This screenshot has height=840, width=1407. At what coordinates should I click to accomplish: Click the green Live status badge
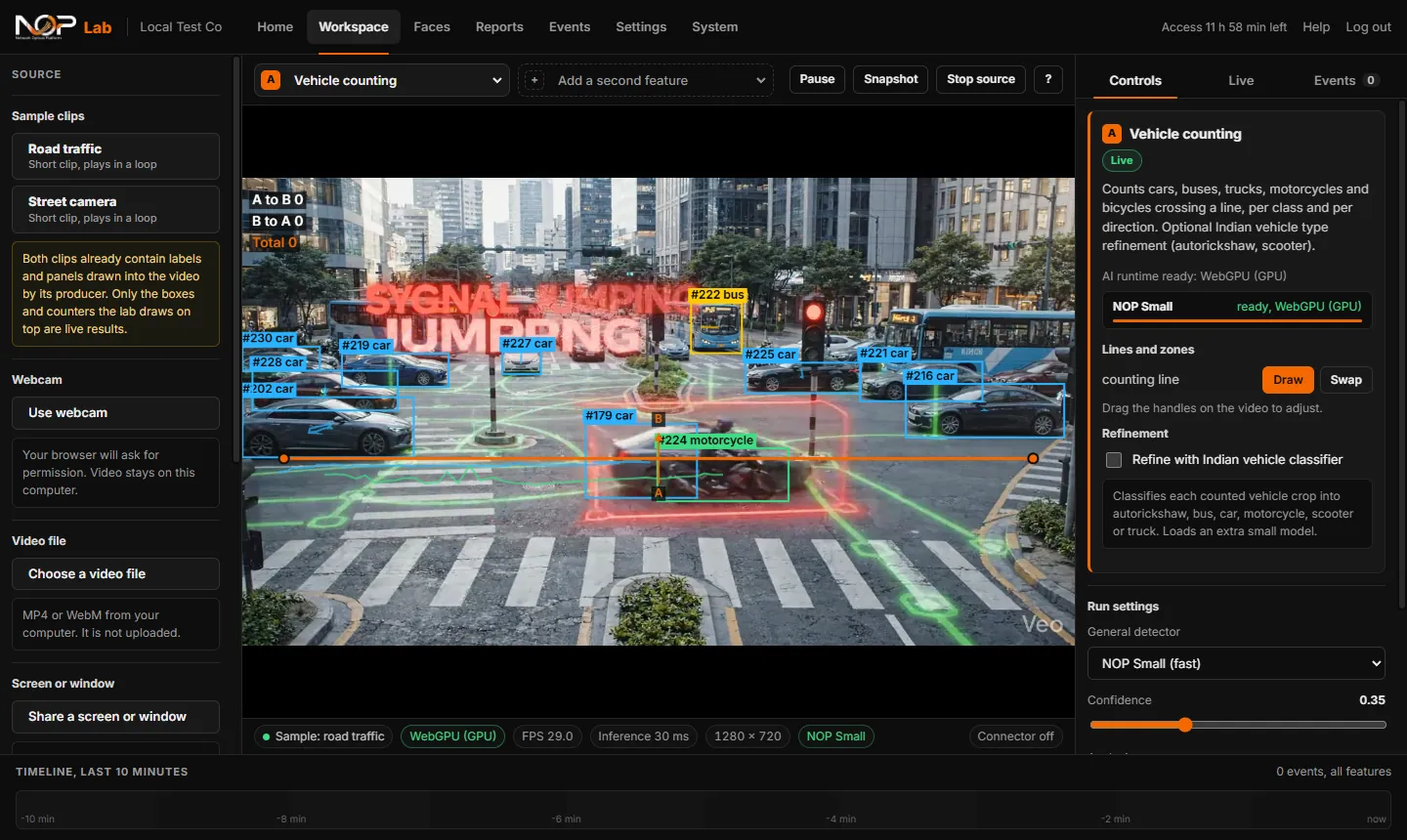pyautogui.click(x=1122, y=160)
